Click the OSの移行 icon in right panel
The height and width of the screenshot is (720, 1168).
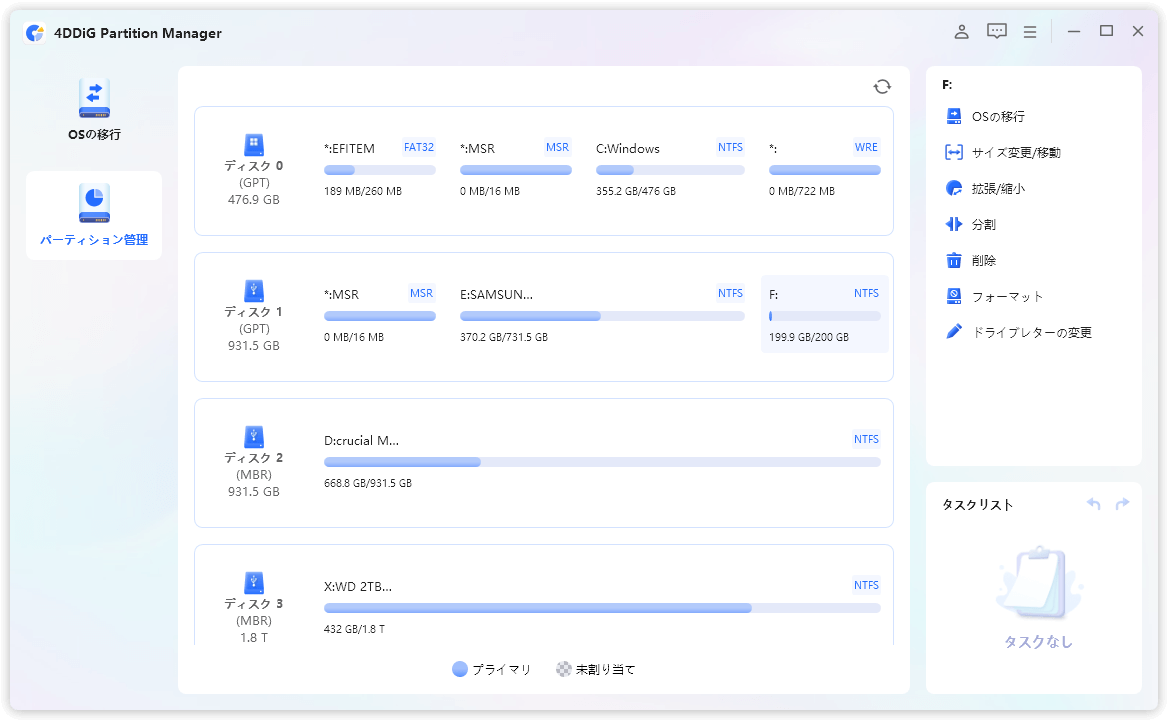click(x=953, y=116)
